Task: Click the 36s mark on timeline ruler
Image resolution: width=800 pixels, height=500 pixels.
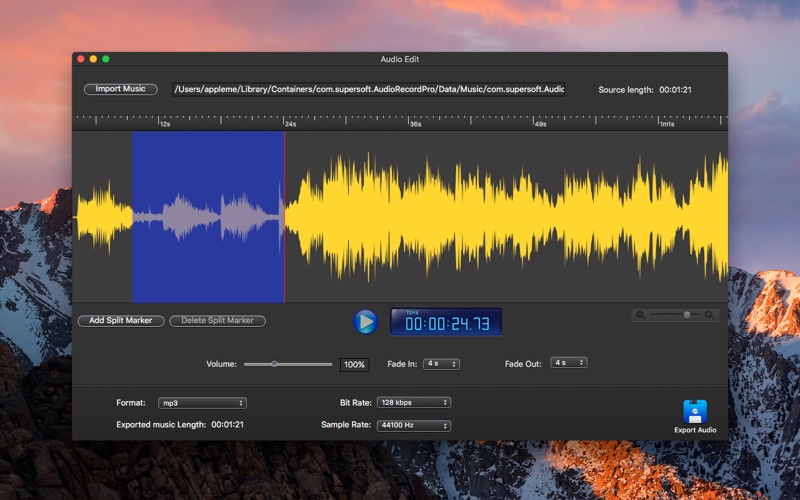Action: (x=412, y=124)
